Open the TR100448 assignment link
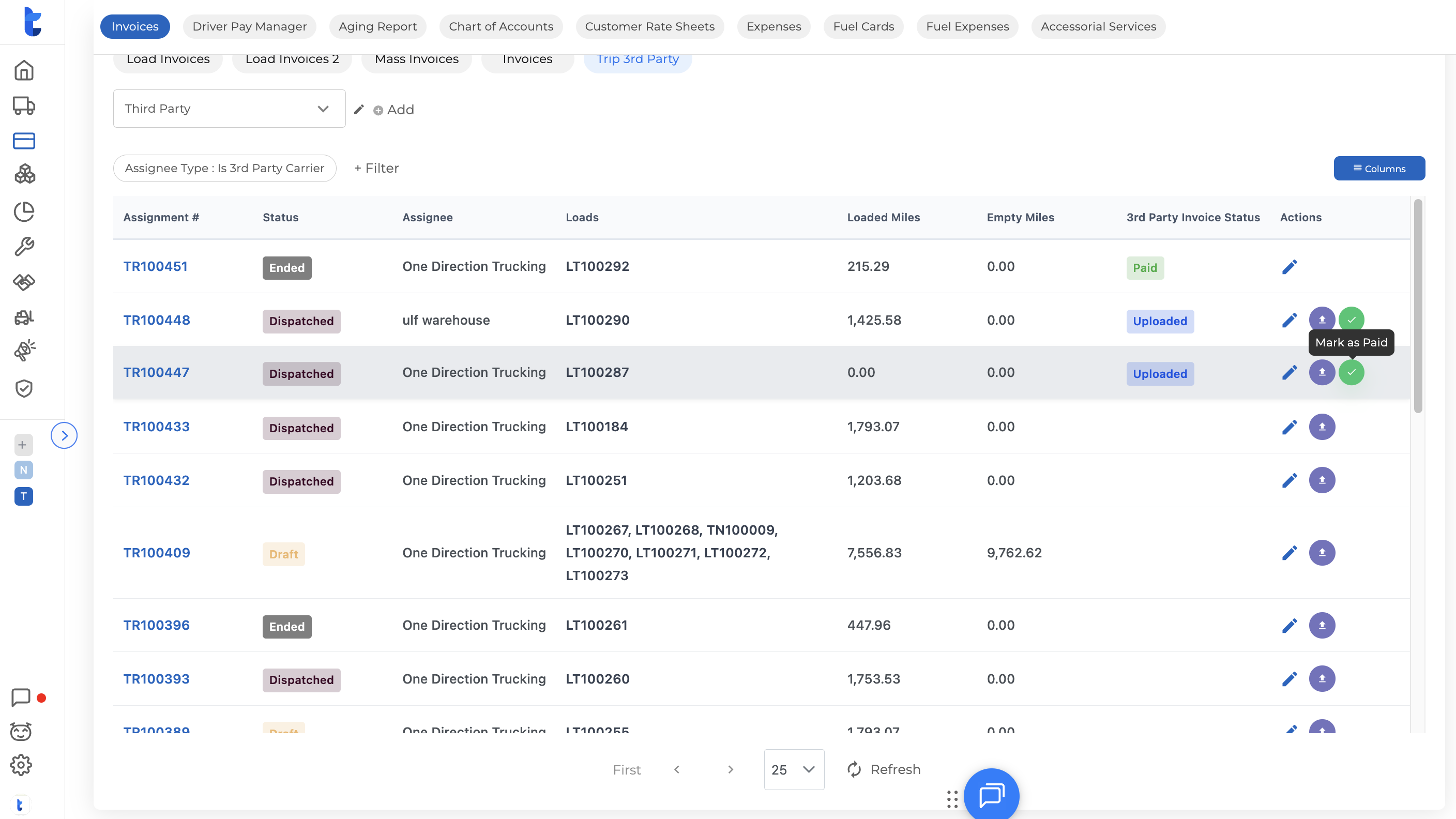 tap(157, 320)
